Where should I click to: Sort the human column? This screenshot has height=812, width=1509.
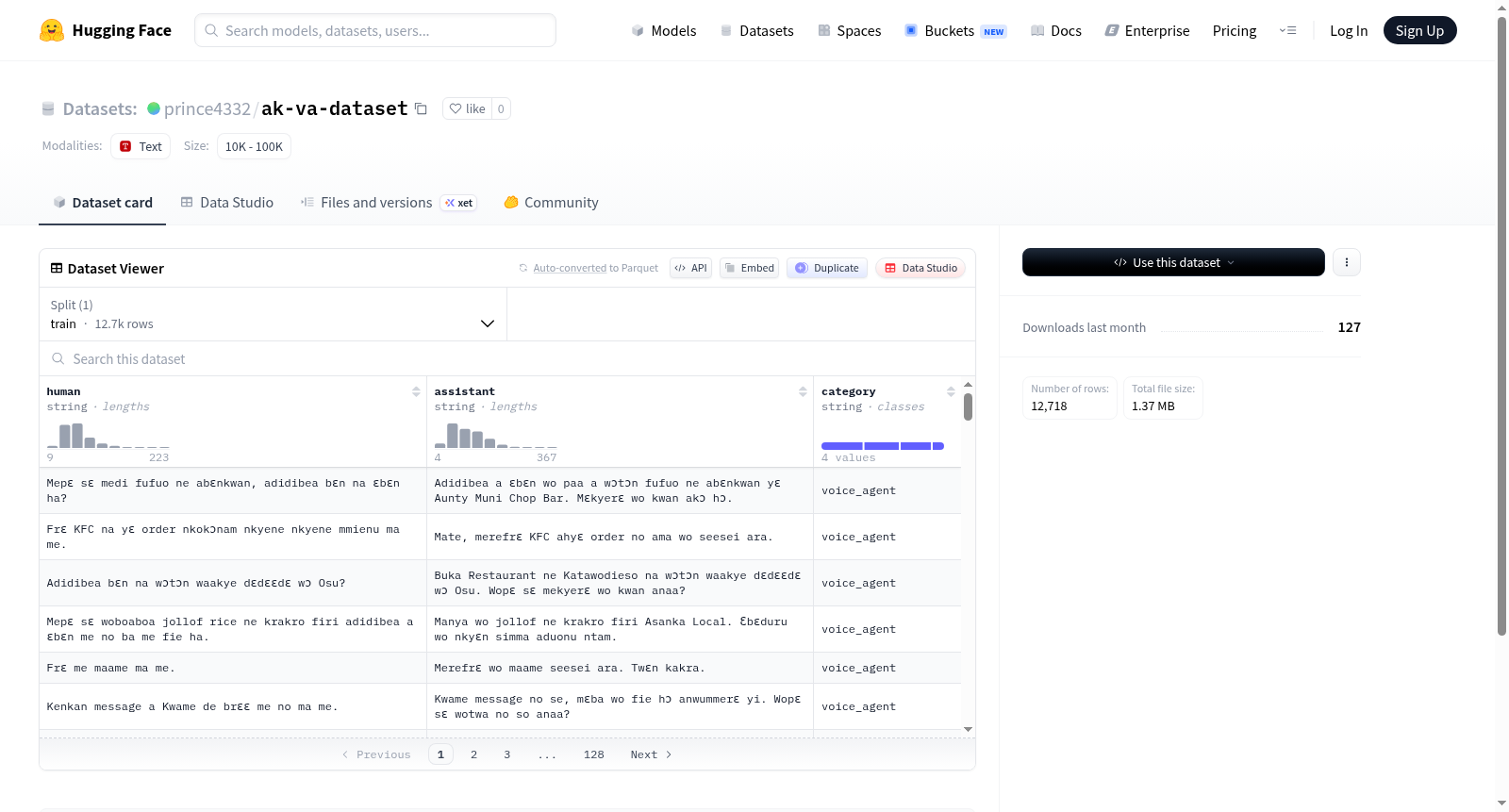pyautogui.click(x=416, y=391)
